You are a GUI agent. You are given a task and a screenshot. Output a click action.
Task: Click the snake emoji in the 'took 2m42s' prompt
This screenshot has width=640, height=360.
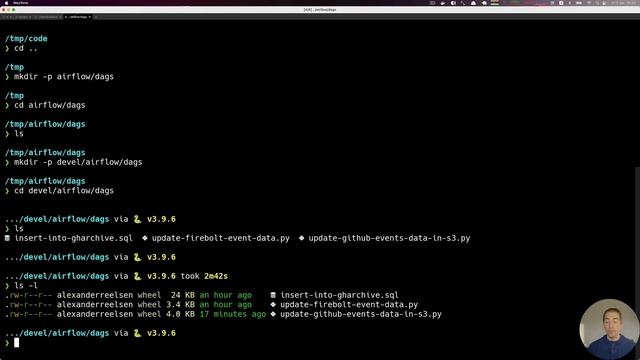coord(138,276)
